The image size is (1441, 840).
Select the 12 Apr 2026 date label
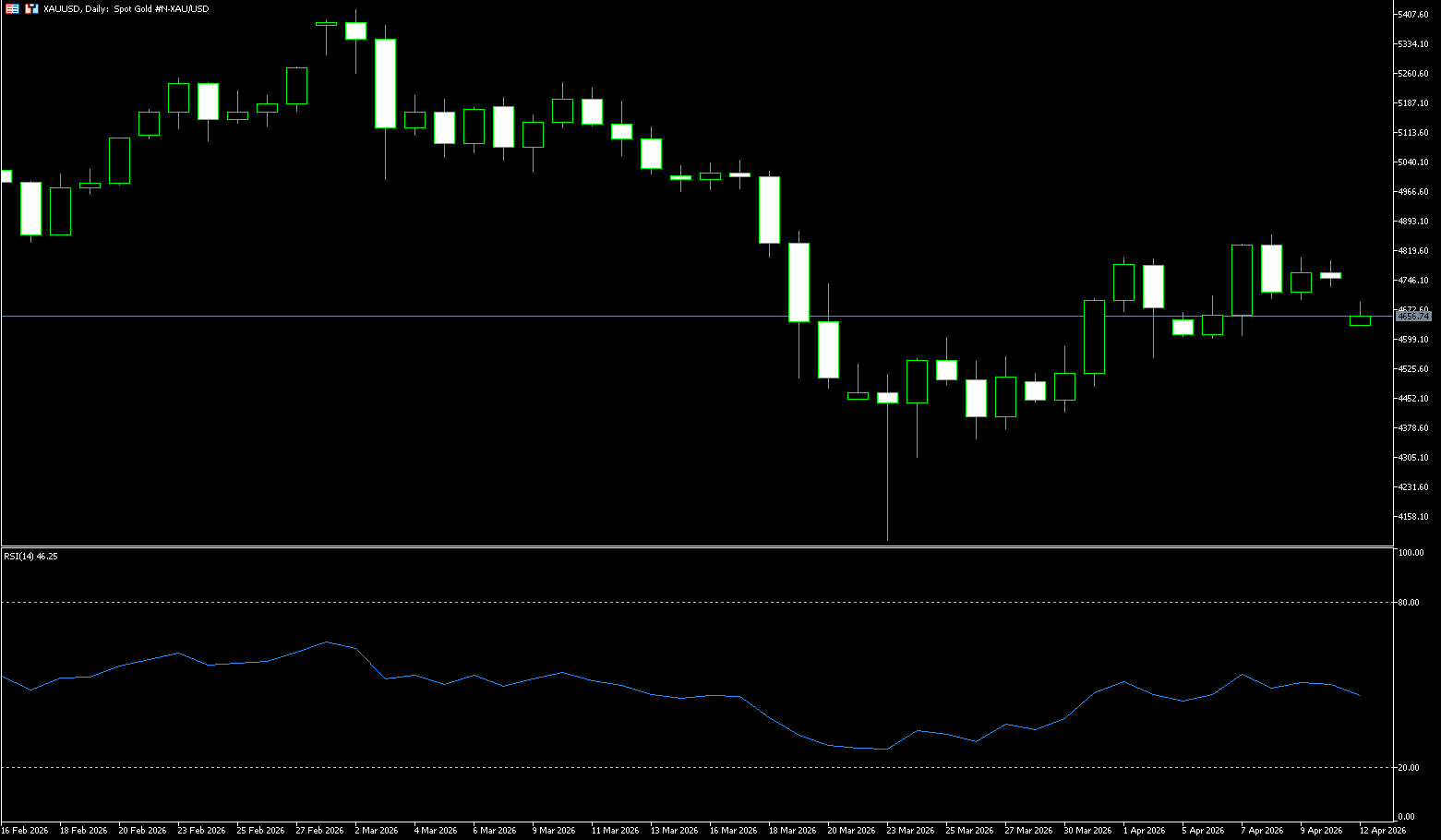pos(1382,831)
